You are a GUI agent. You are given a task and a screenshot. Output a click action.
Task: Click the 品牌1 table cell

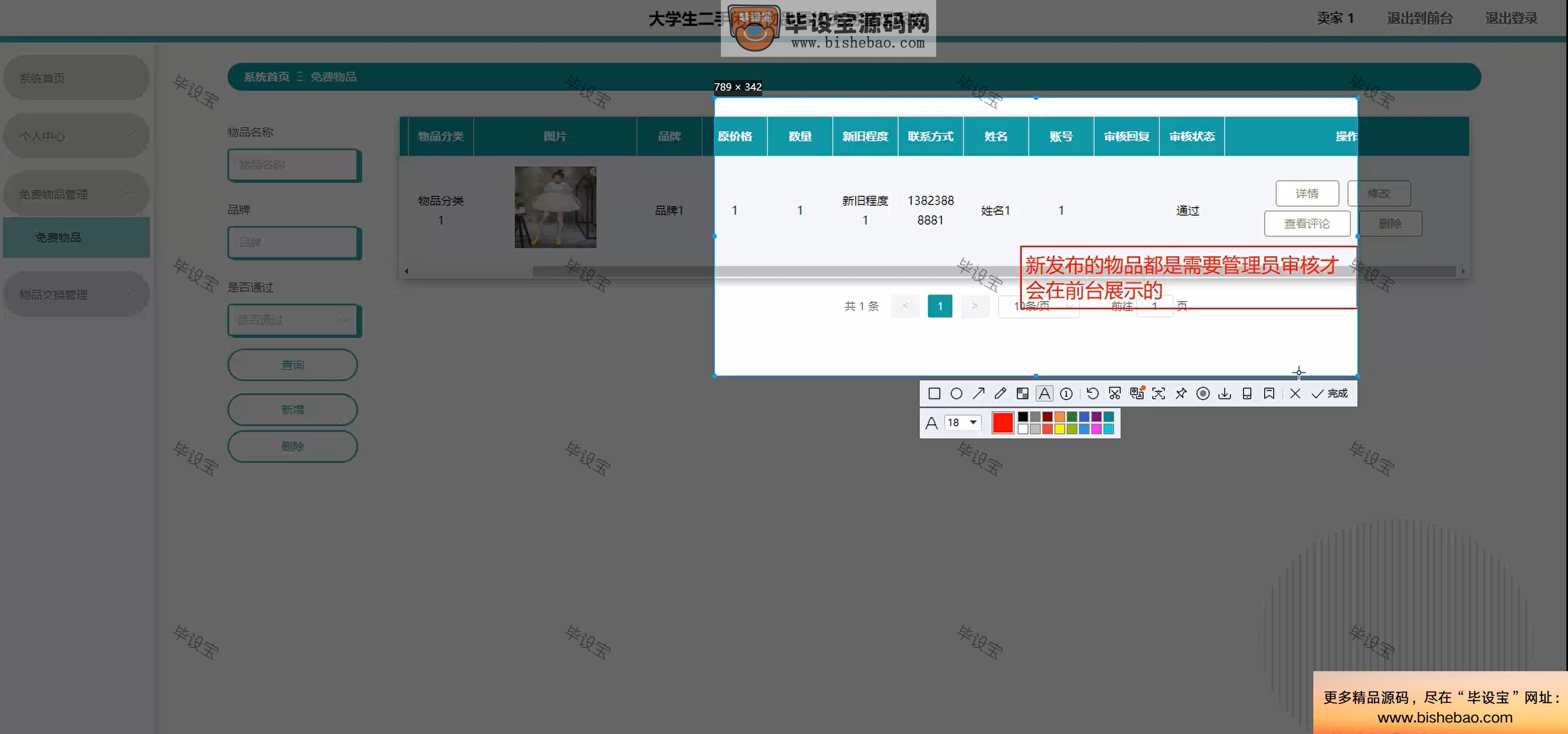pyautogui.click(x=669, y=210)
